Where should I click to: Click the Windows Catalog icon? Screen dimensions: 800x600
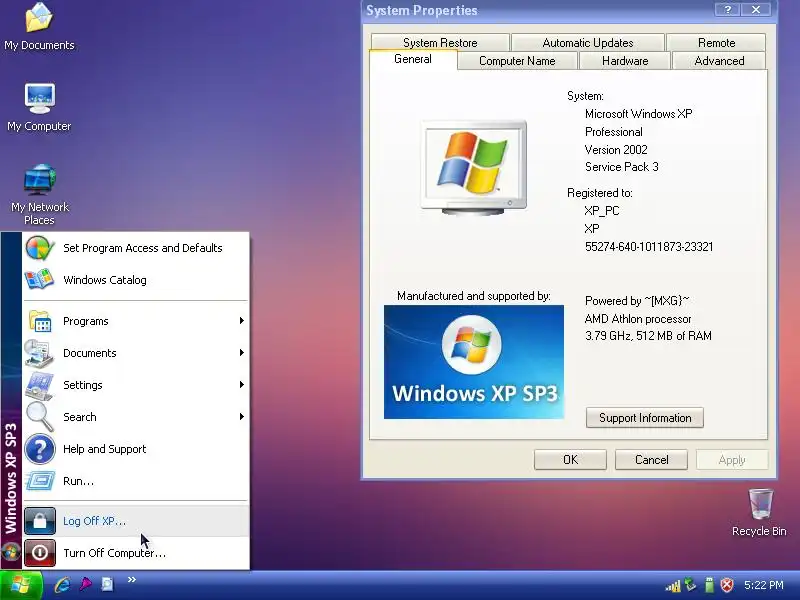(x=40, y=280)
